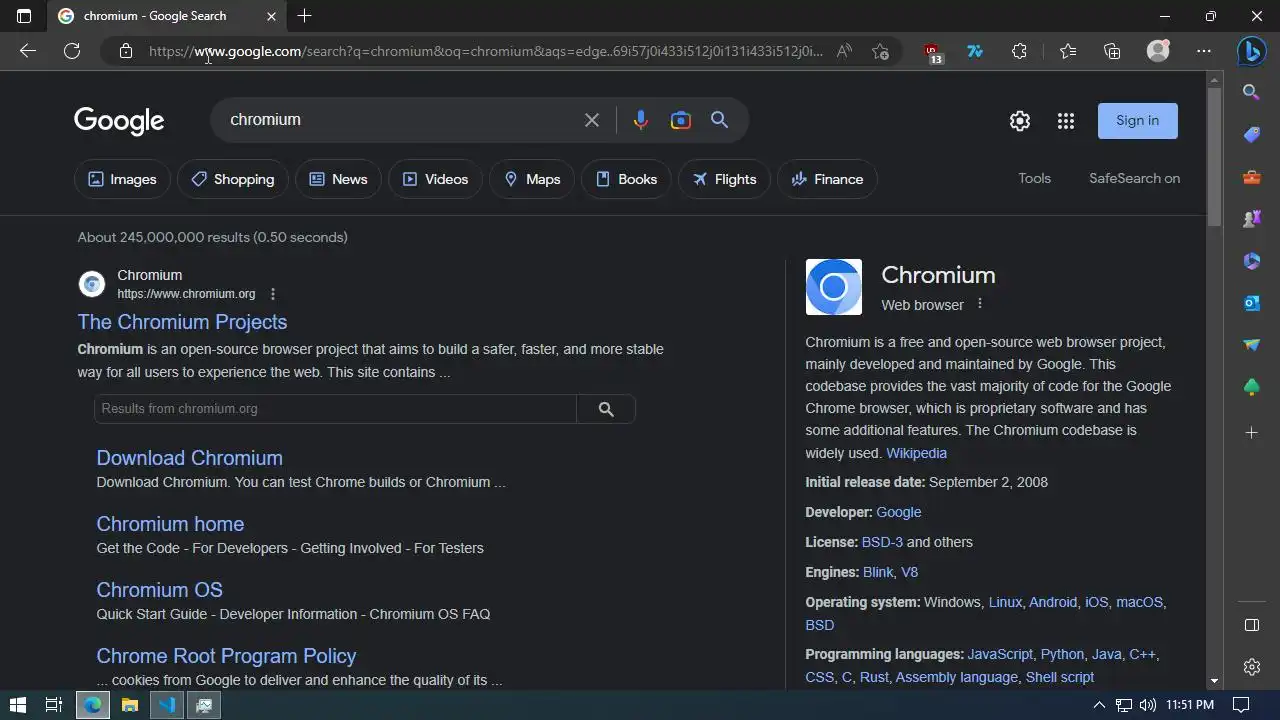
Task: Open the Extensions puzzle icon
Action: coord(1019,51)
